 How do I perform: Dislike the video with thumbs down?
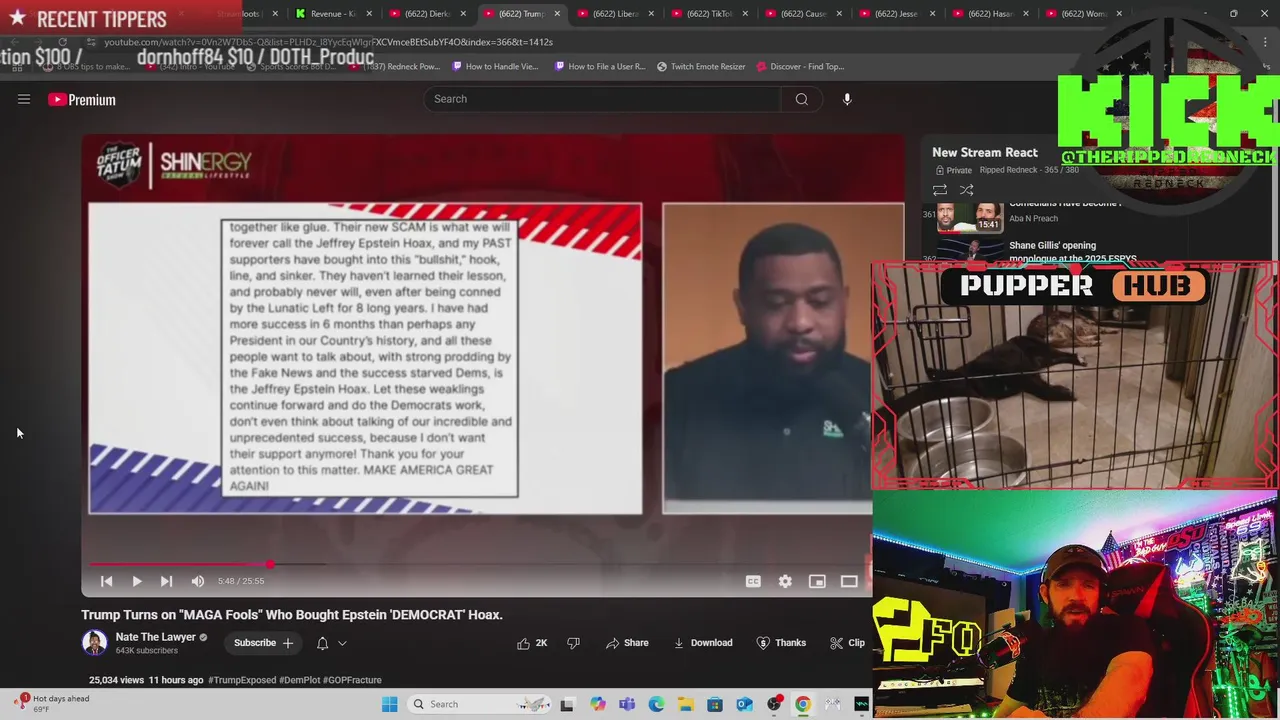(574, 643)
